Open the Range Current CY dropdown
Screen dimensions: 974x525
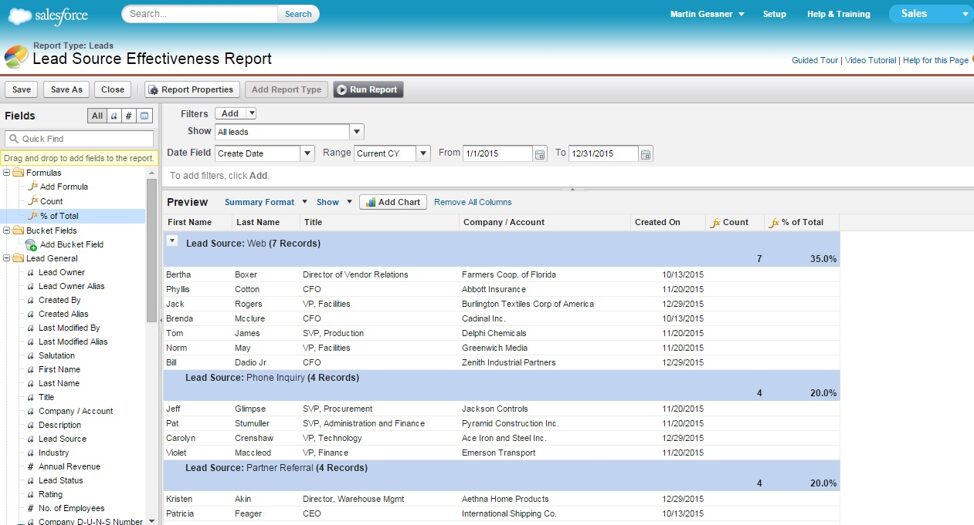(423, 153)
